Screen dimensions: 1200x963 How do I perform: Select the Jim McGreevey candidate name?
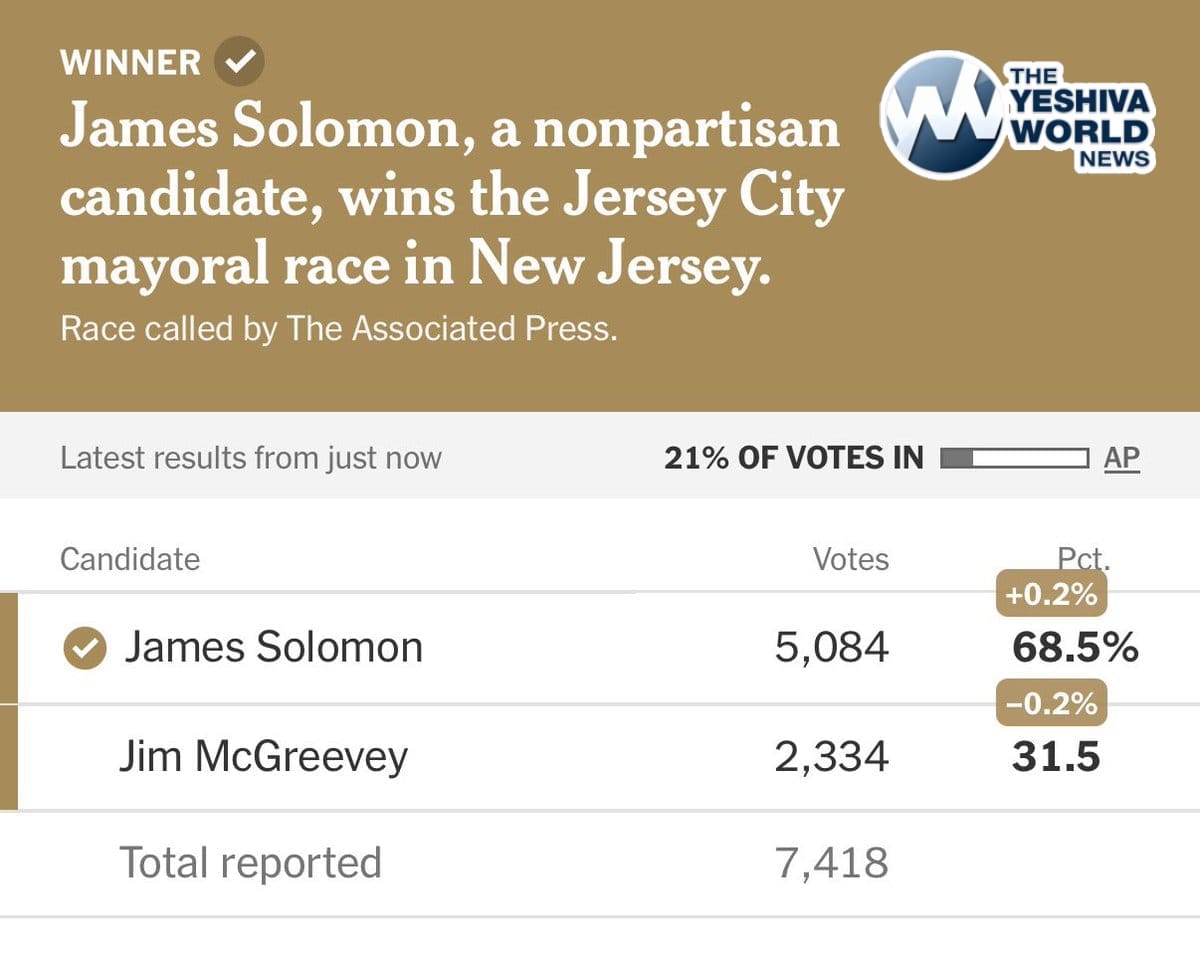263,757
